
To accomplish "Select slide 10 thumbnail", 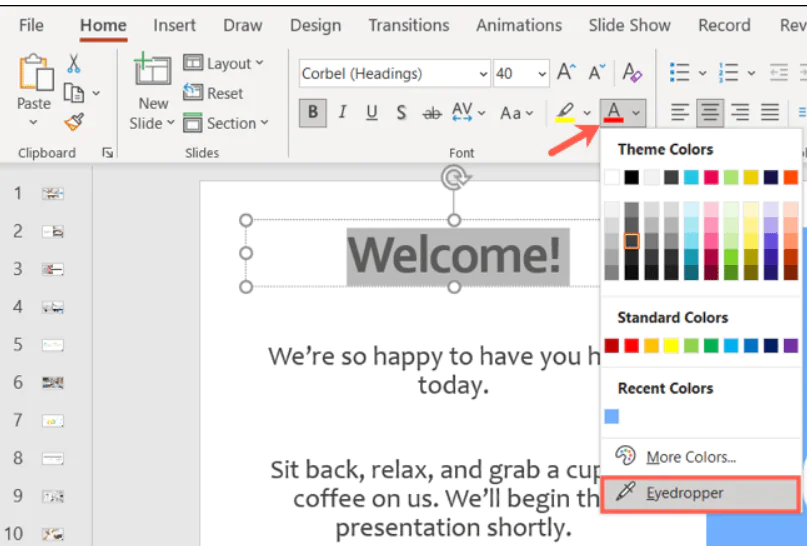I will (x=52, y=534).
